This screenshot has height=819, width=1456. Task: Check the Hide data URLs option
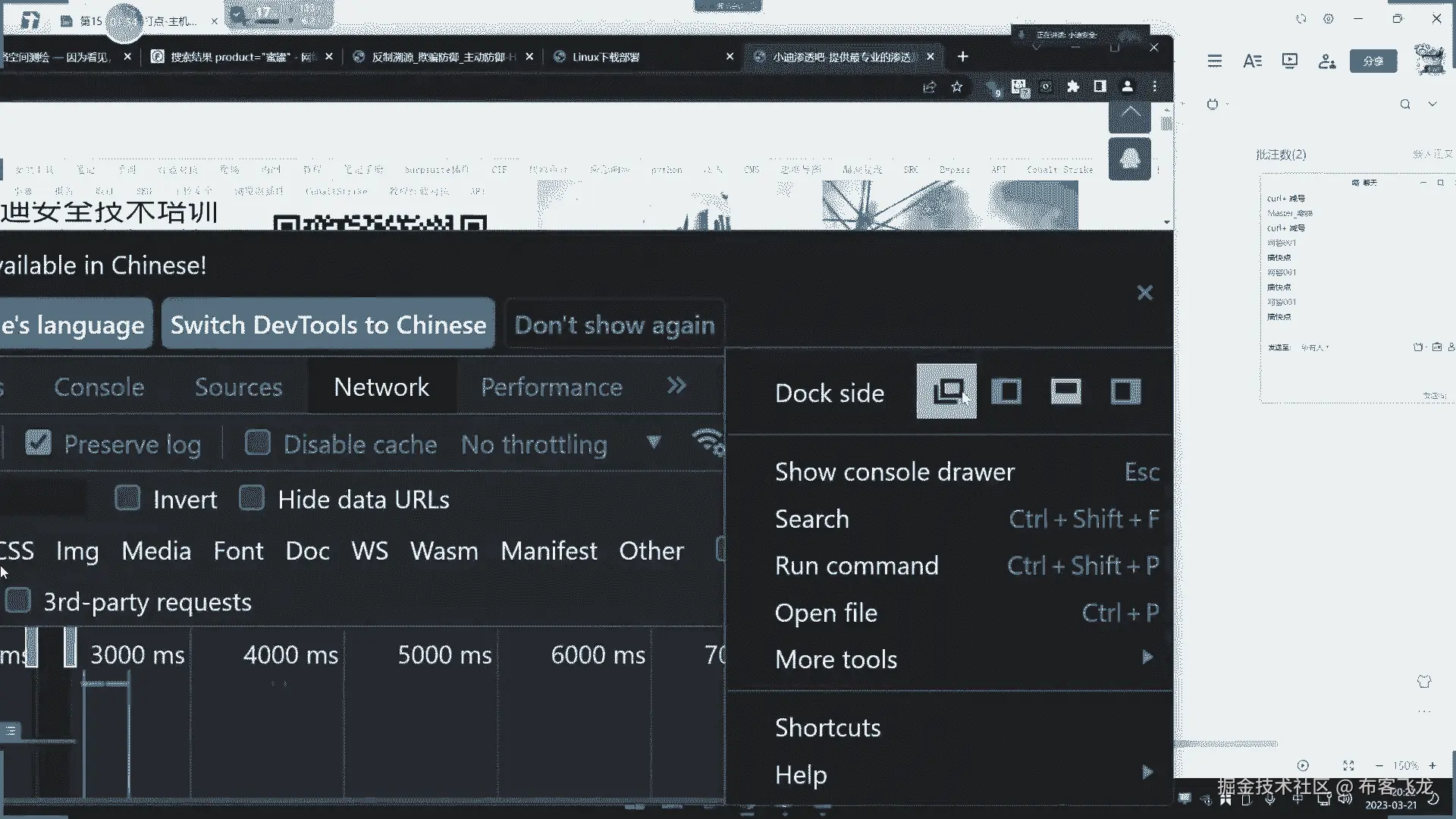pos(252,499)
